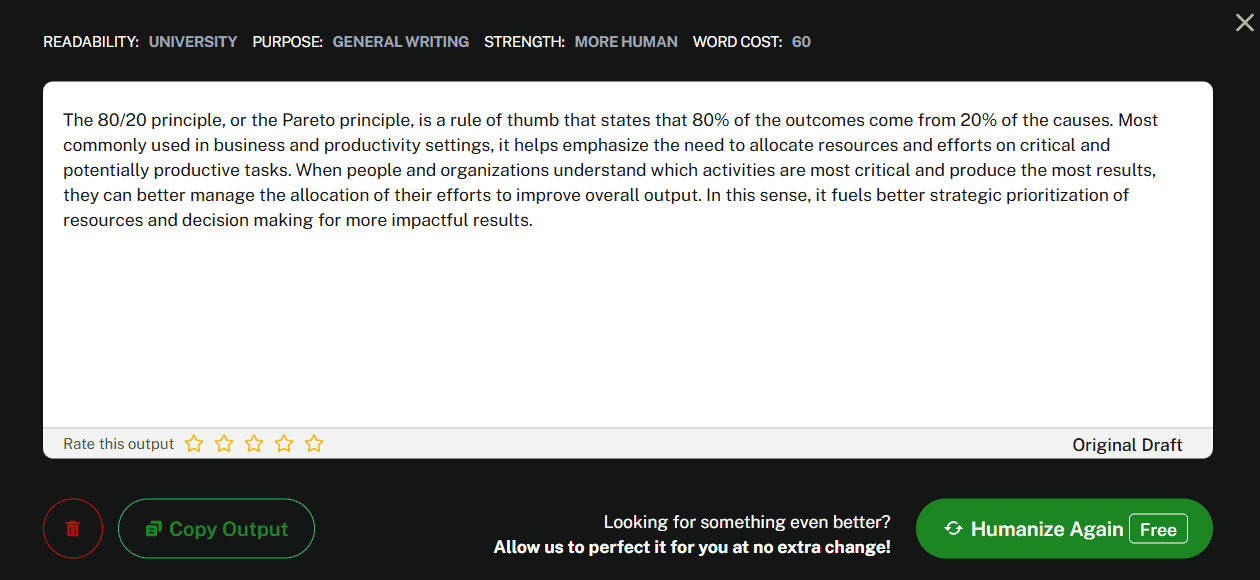This screenshot has height=580, width=1260.
Task: Close the output panel with the X
Action: (1244, 23)
